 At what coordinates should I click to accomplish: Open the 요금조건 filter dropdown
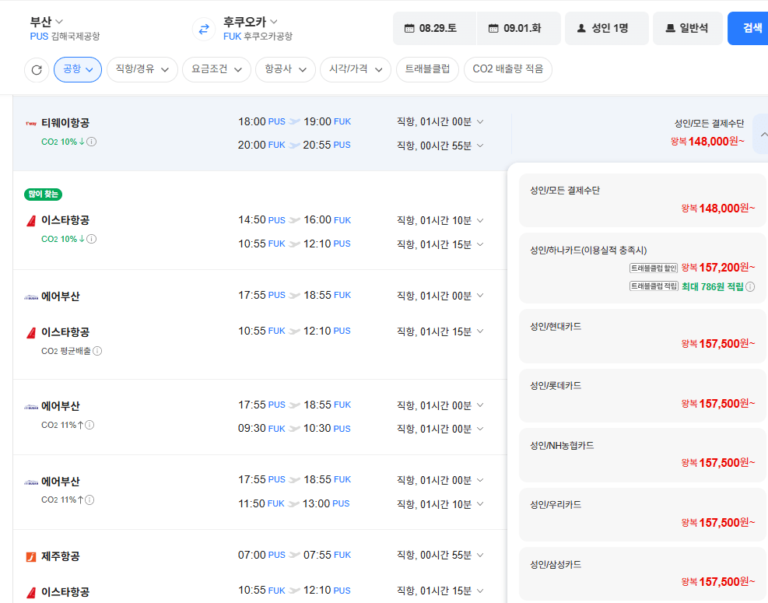pyautogui.click(x=216, y=70)
